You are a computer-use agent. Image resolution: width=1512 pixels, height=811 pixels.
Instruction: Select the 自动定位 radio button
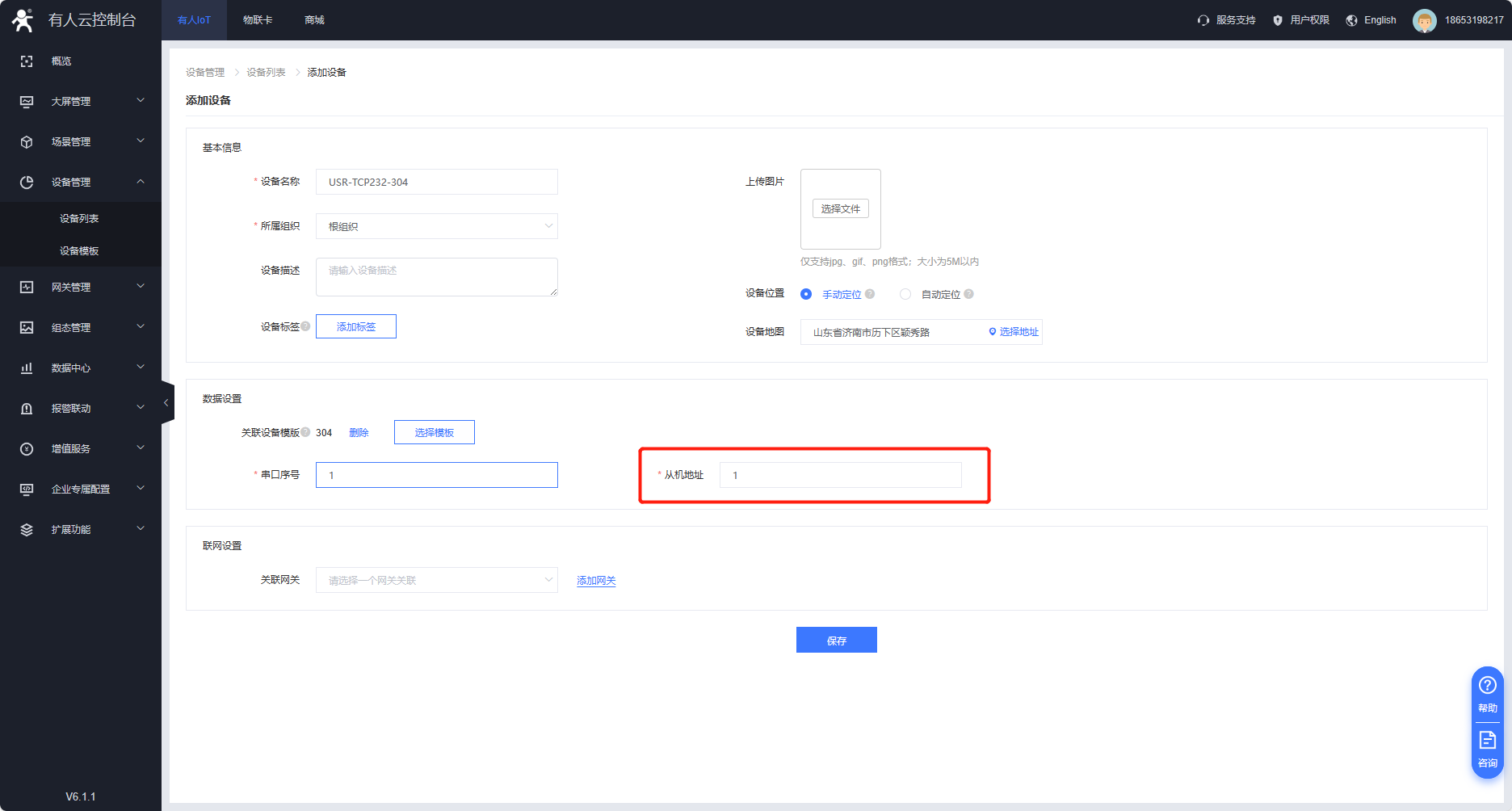pos(905,294)
